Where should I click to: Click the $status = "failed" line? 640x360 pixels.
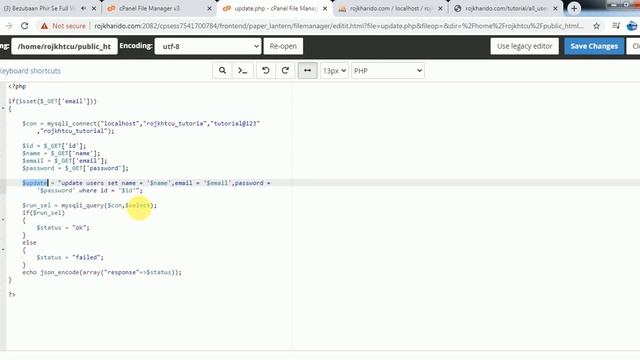click(x=70, y=258)
